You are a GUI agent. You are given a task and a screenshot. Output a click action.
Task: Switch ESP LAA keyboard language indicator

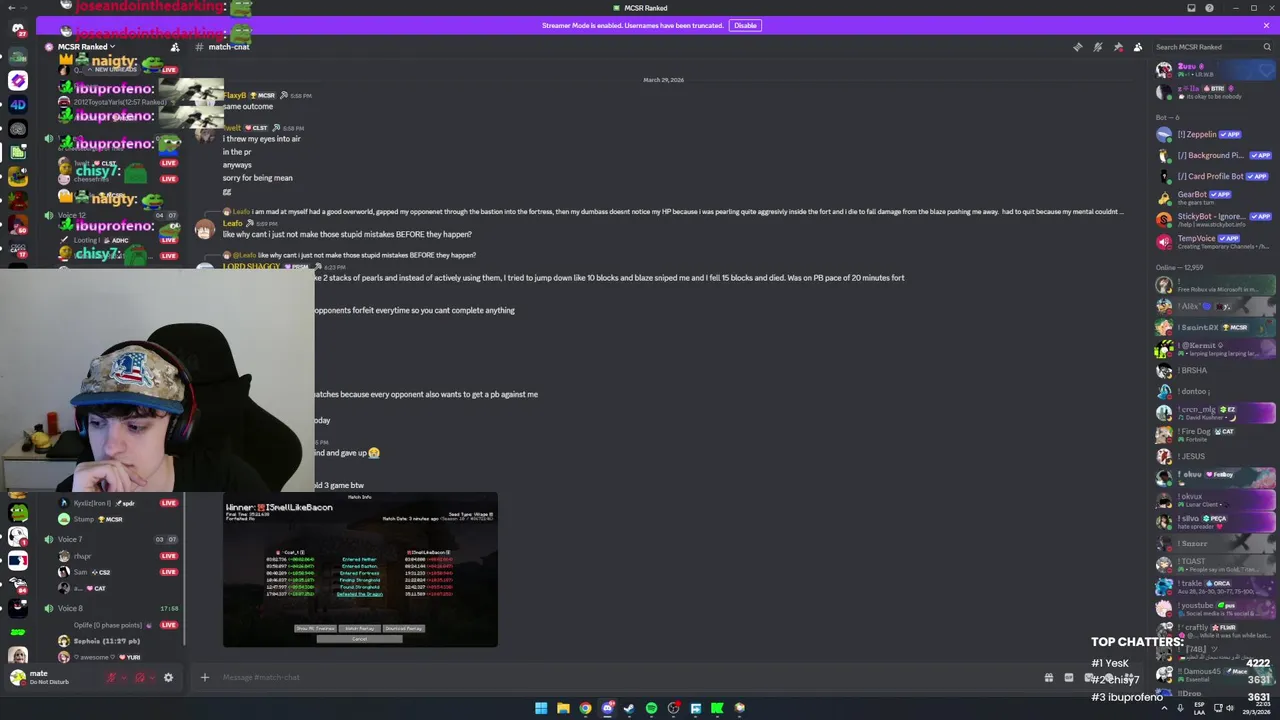click(1200, 708)
